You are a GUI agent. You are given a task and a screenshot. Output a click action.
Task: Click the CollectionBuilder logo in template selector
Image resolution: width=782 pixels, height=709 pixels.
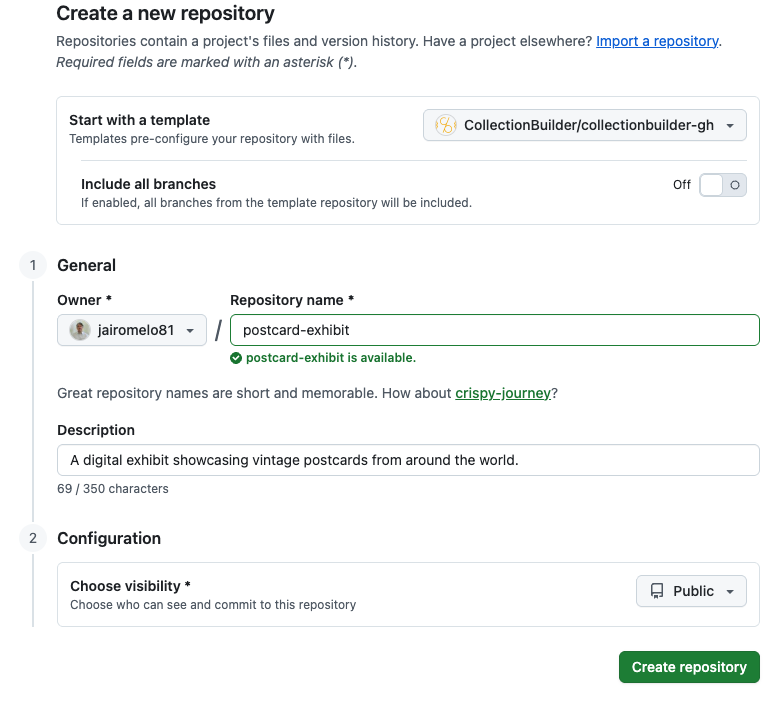(445, 125)
